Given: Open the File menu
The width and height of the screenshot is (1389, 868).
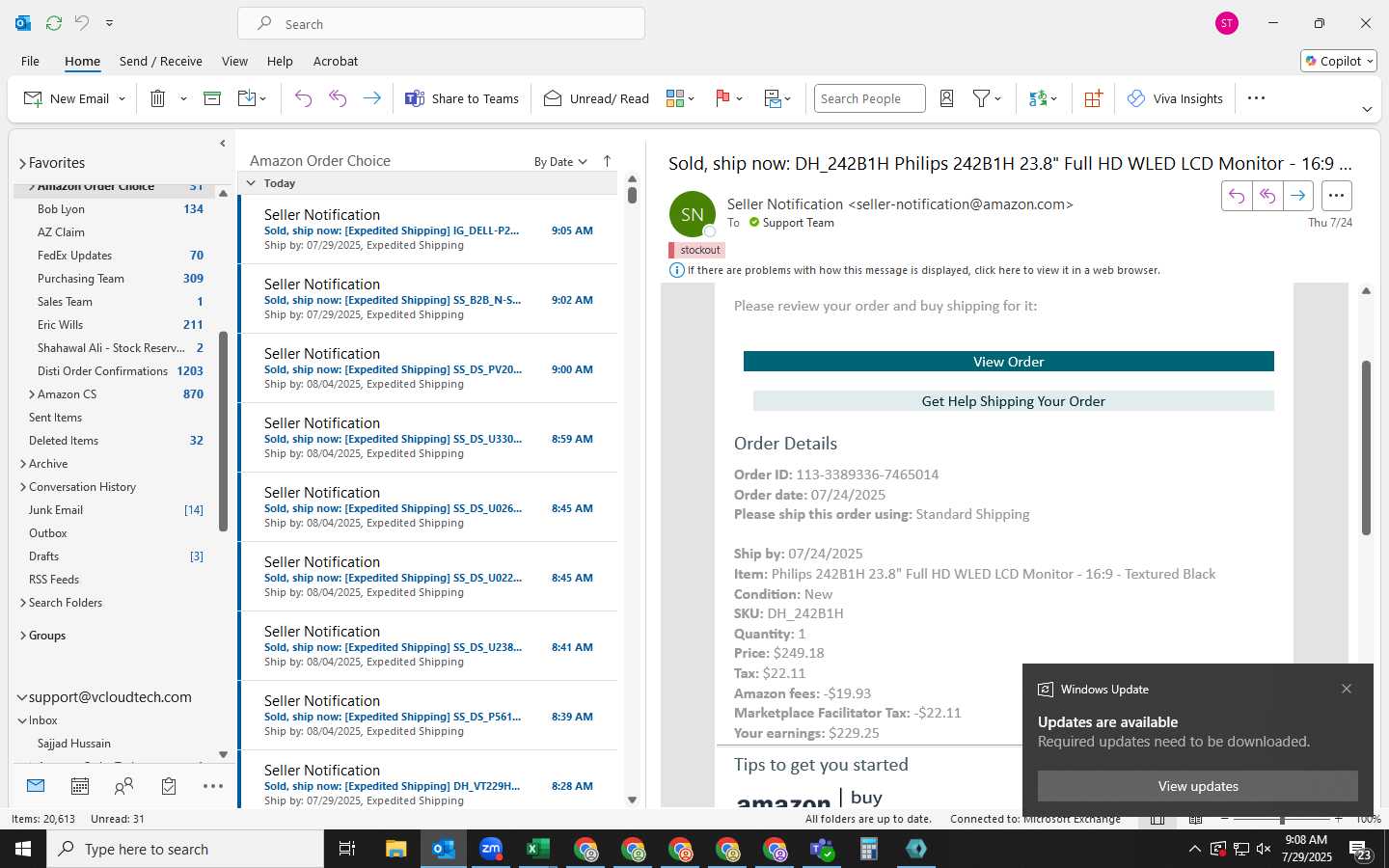Looking at the screenshot, I should [30, 61].
